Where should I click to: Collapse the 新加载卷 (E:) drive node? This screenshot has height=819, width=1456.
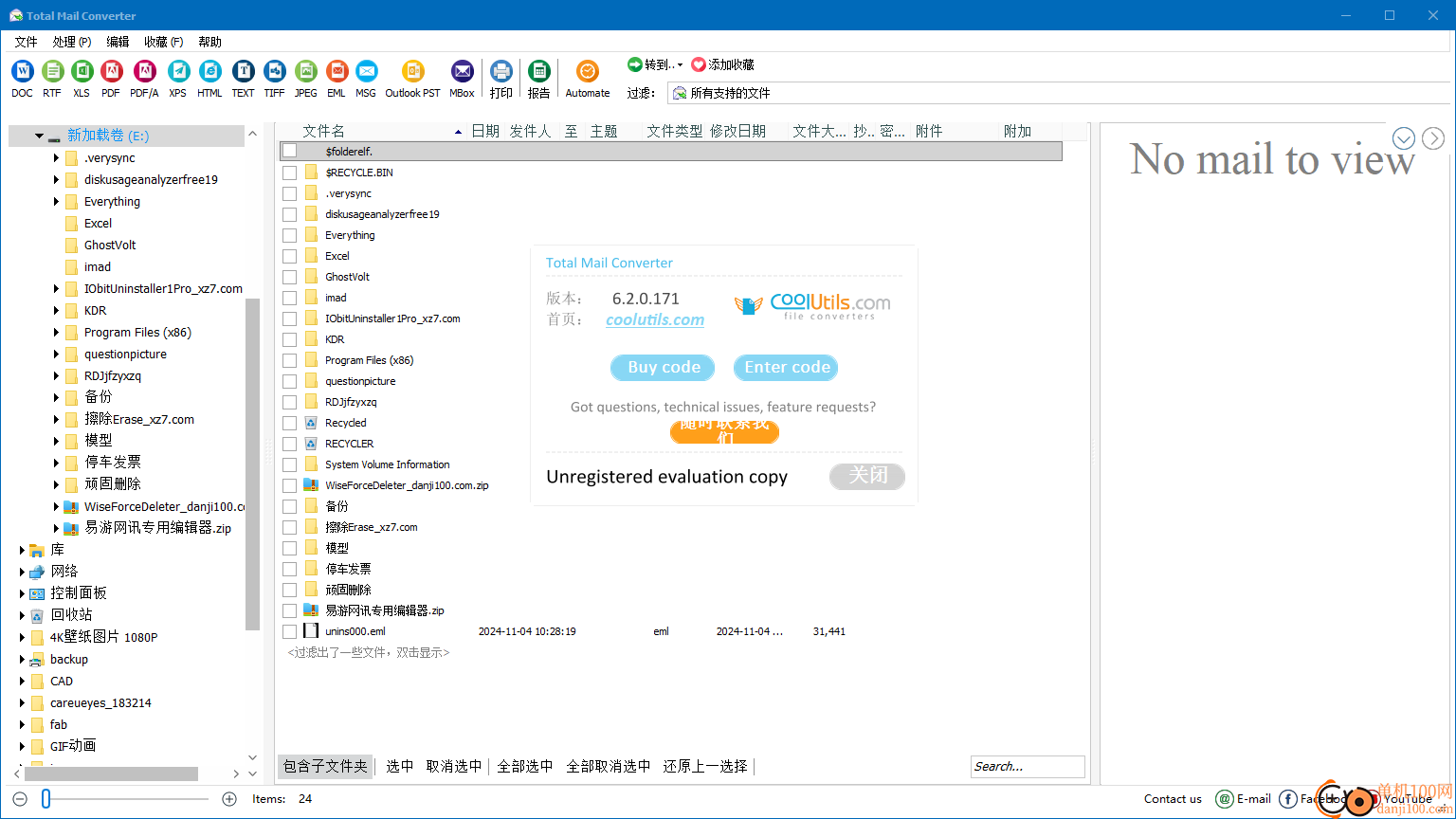tap(39, 136)
